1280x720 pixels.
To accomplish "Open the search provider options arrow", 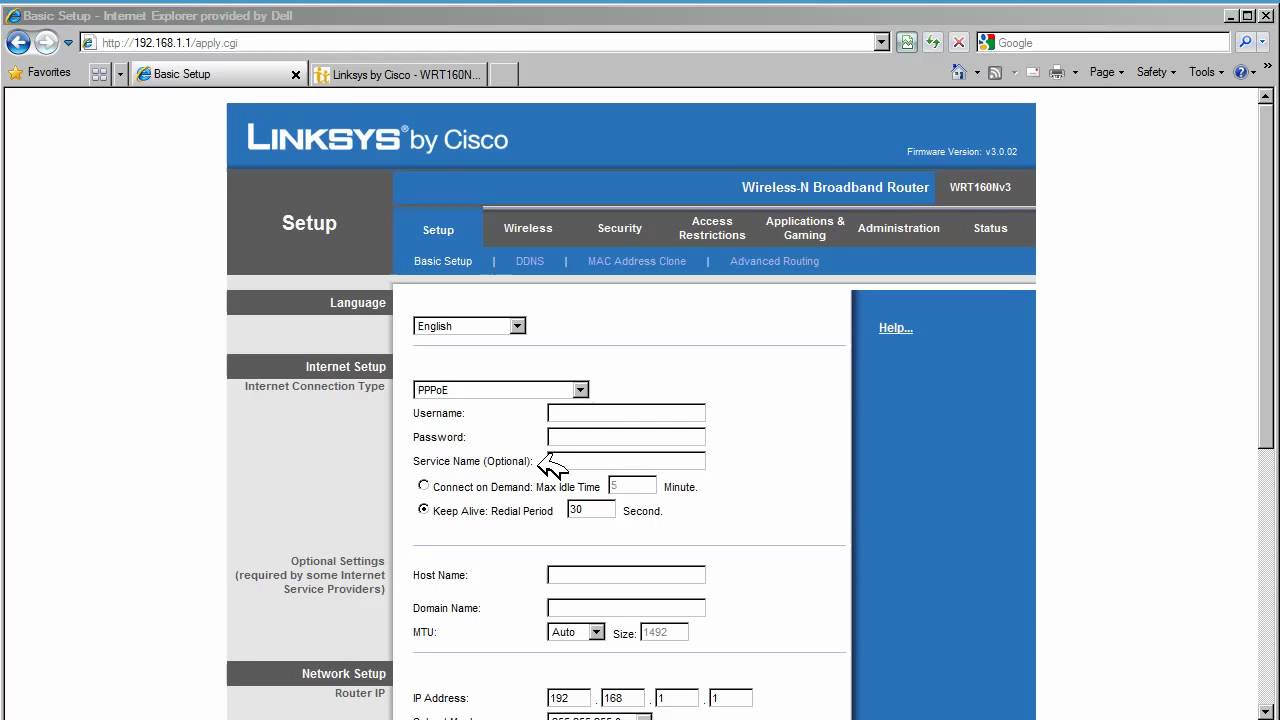I will pyautogui.click(x=1262, y=42).
